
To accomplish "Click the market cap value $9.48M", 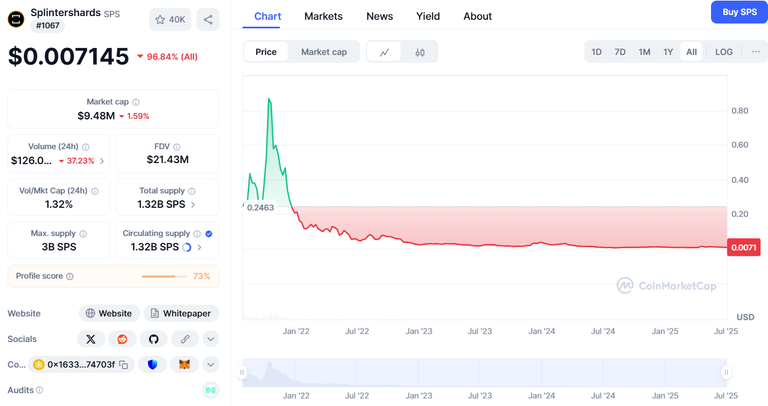I will point(96,116).
